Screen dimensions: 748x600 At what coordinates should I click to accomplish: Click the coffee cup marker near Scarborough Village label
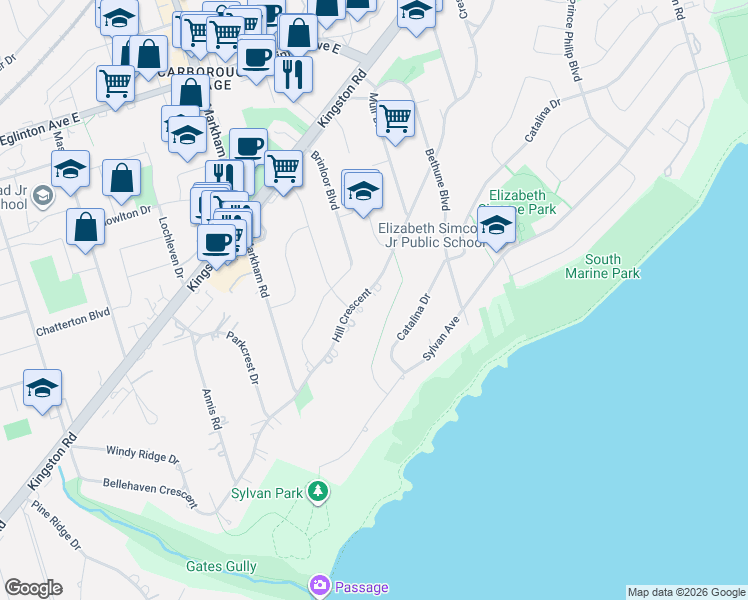(256, 61)
